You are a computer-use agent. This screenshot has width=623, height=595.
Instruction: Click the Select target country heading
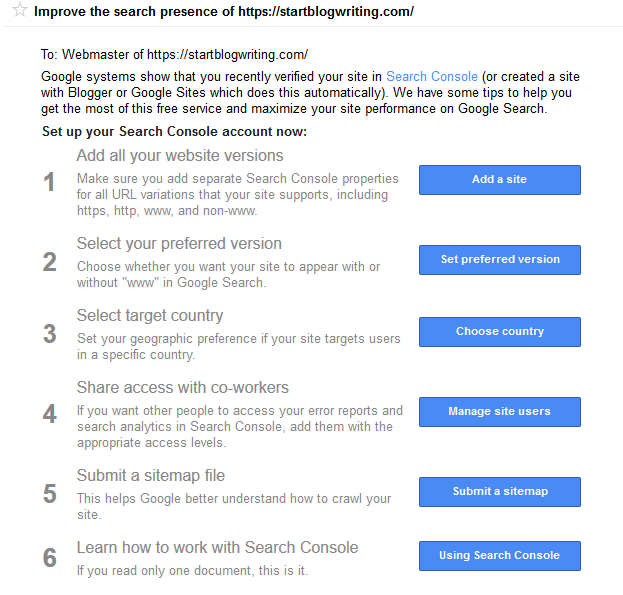150,315
